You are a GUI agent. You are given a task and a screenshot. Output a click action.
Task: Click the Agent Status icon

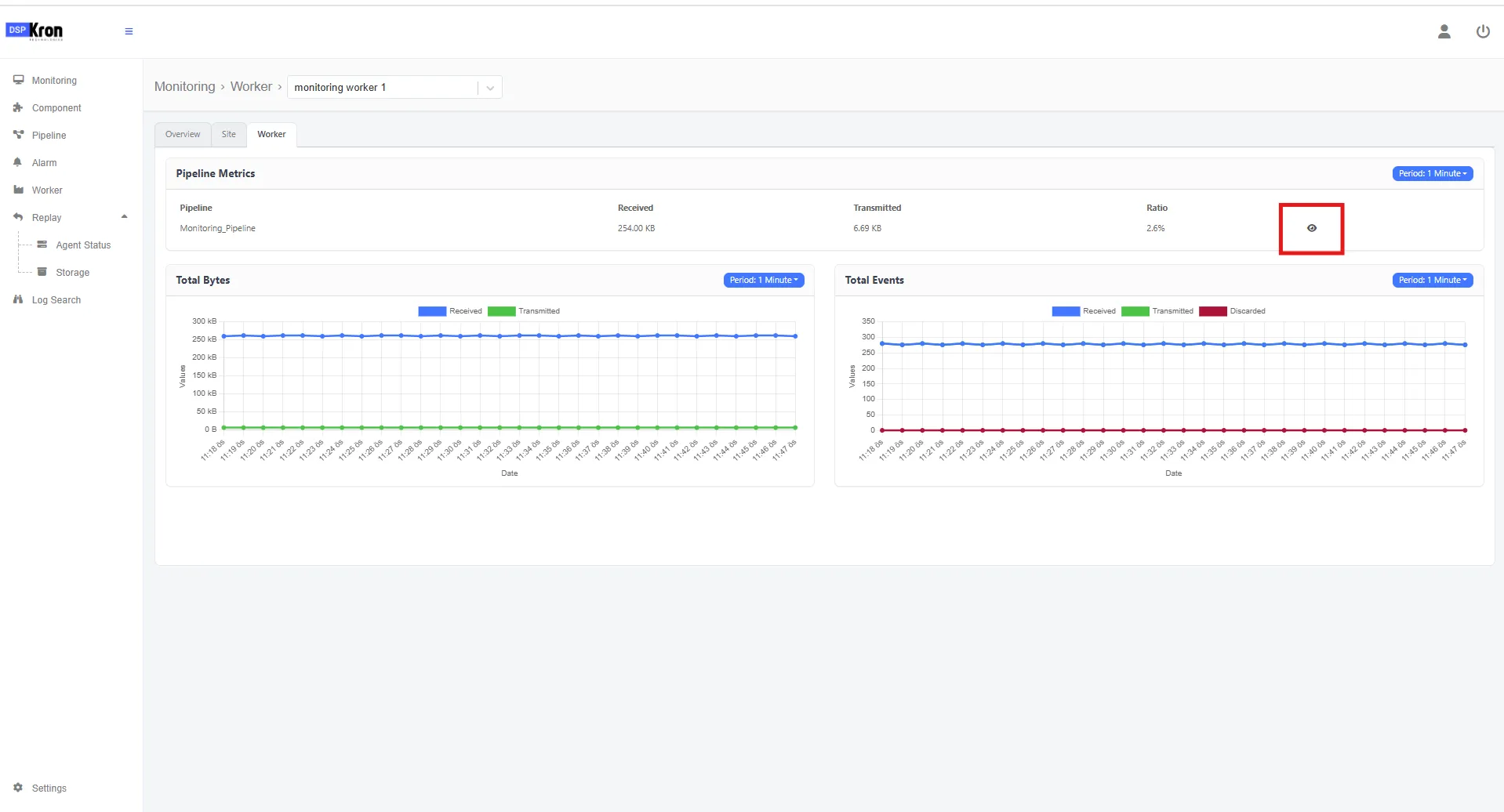click(x=42, y=245)
